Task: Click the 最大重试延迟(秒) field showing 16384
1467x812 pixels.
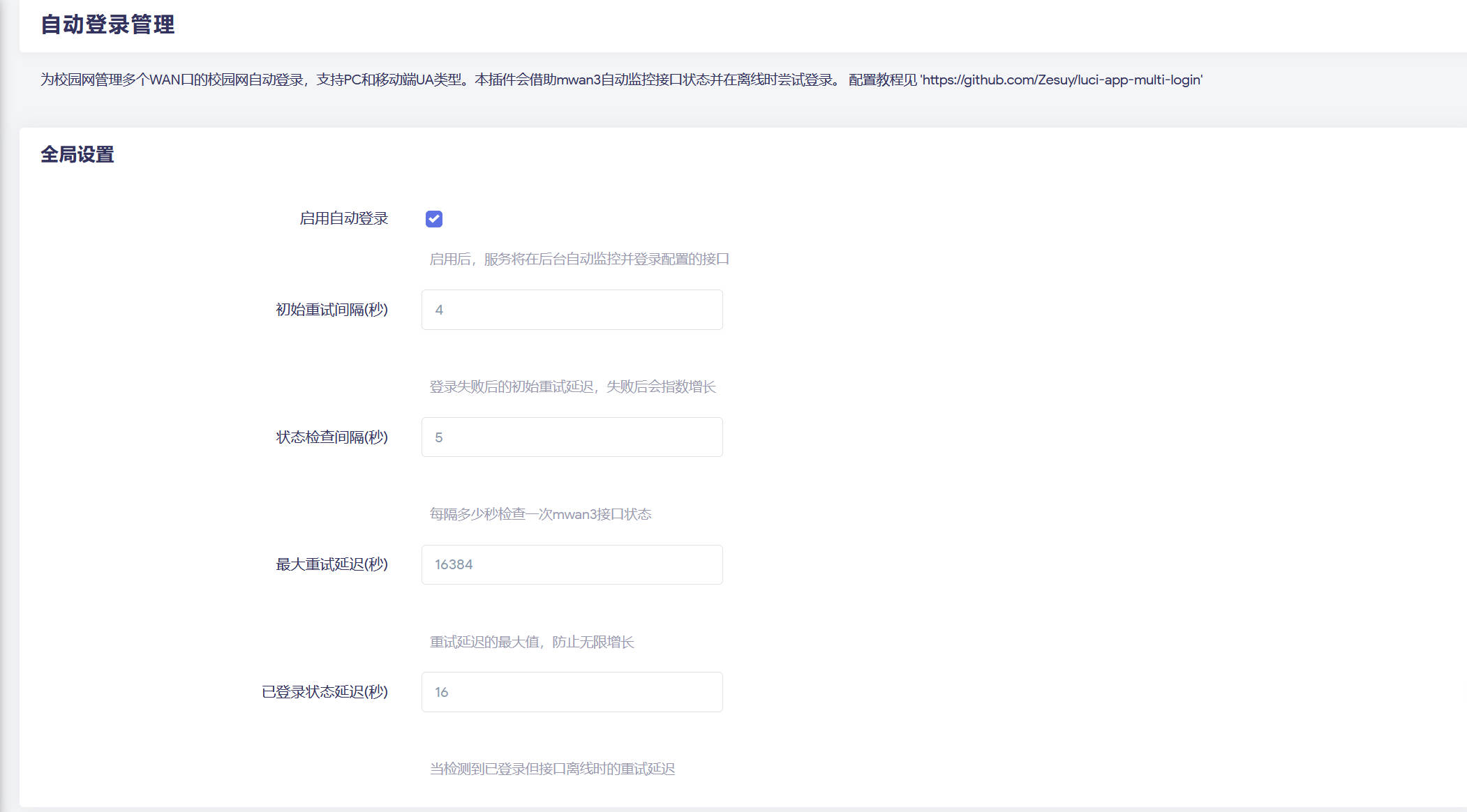Action: [571, 564]
